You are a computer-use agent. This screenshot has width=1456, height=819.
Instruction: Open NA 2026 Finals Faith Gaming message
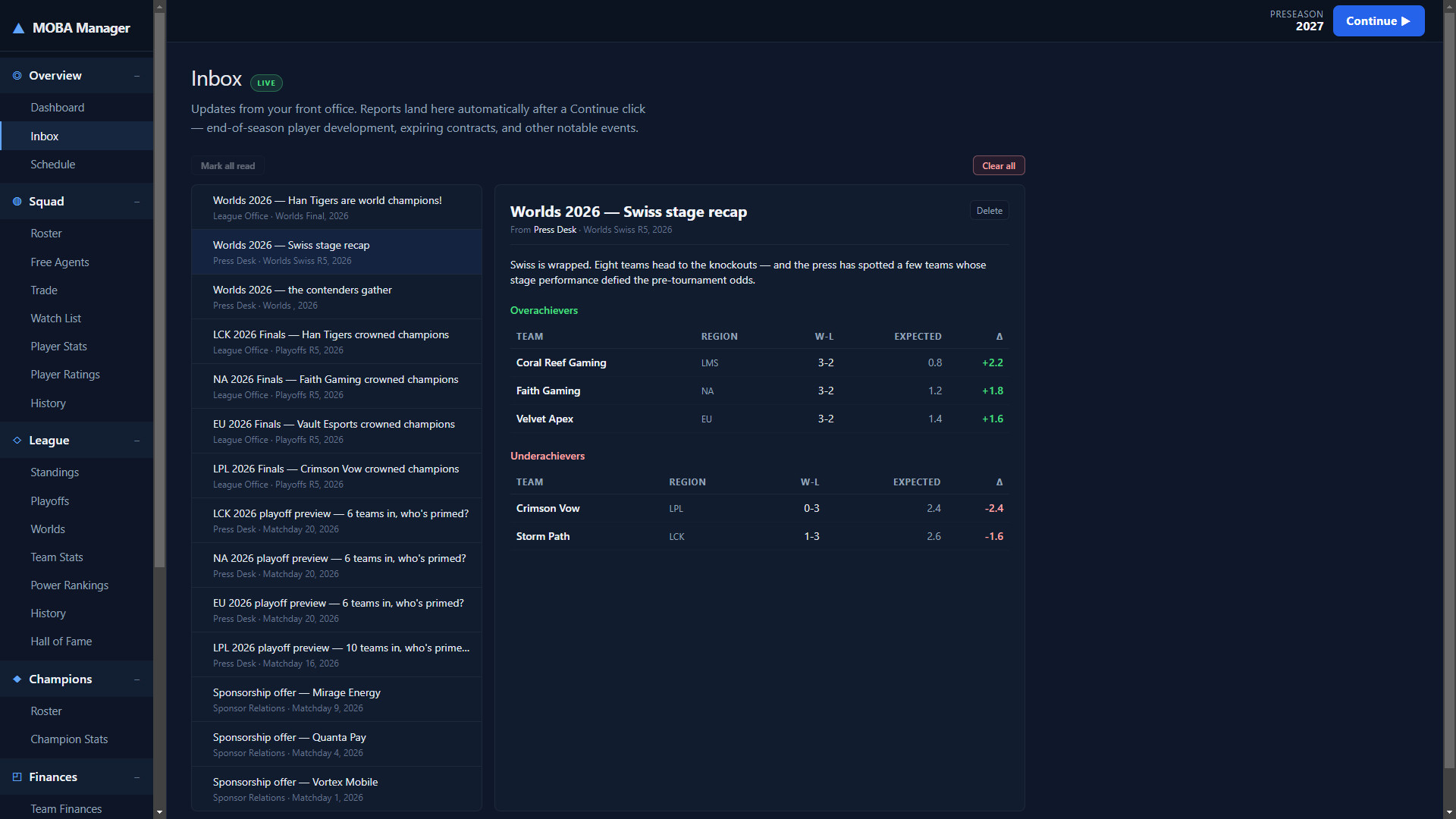pos(337,387)
